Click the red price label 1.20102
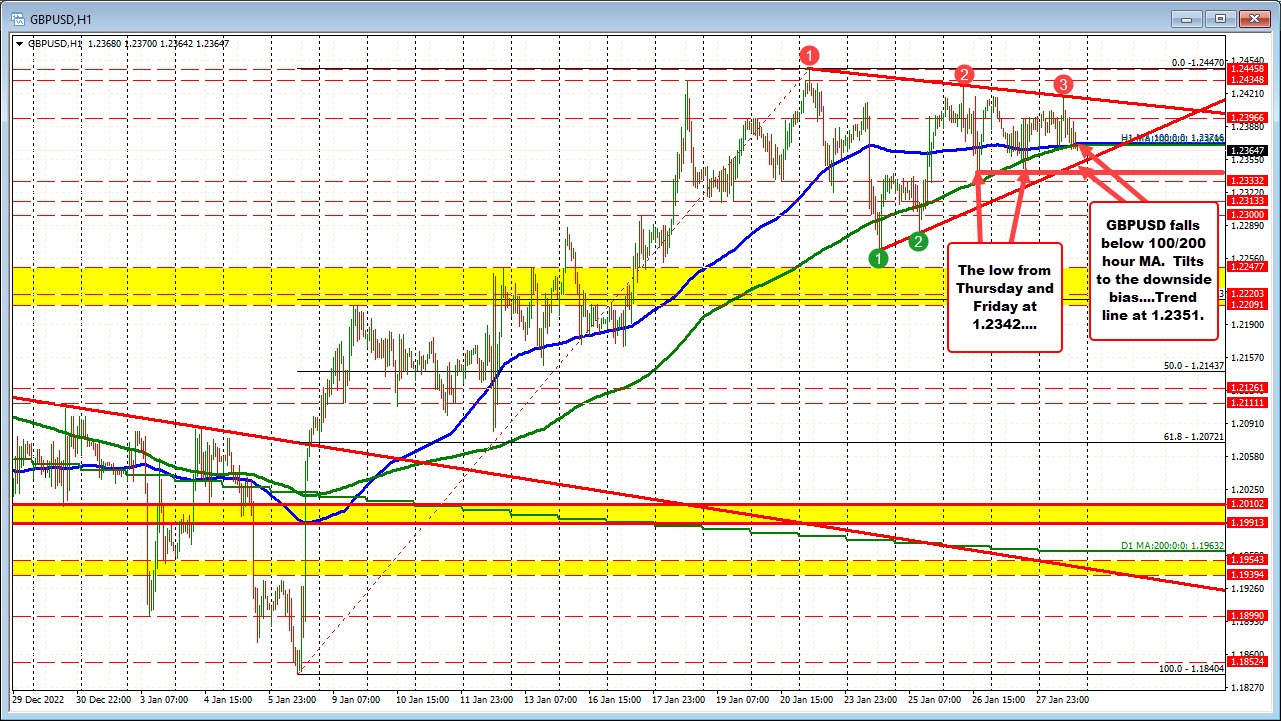The height and width of the screenshot is (721, 1281). pos(1250,503)
